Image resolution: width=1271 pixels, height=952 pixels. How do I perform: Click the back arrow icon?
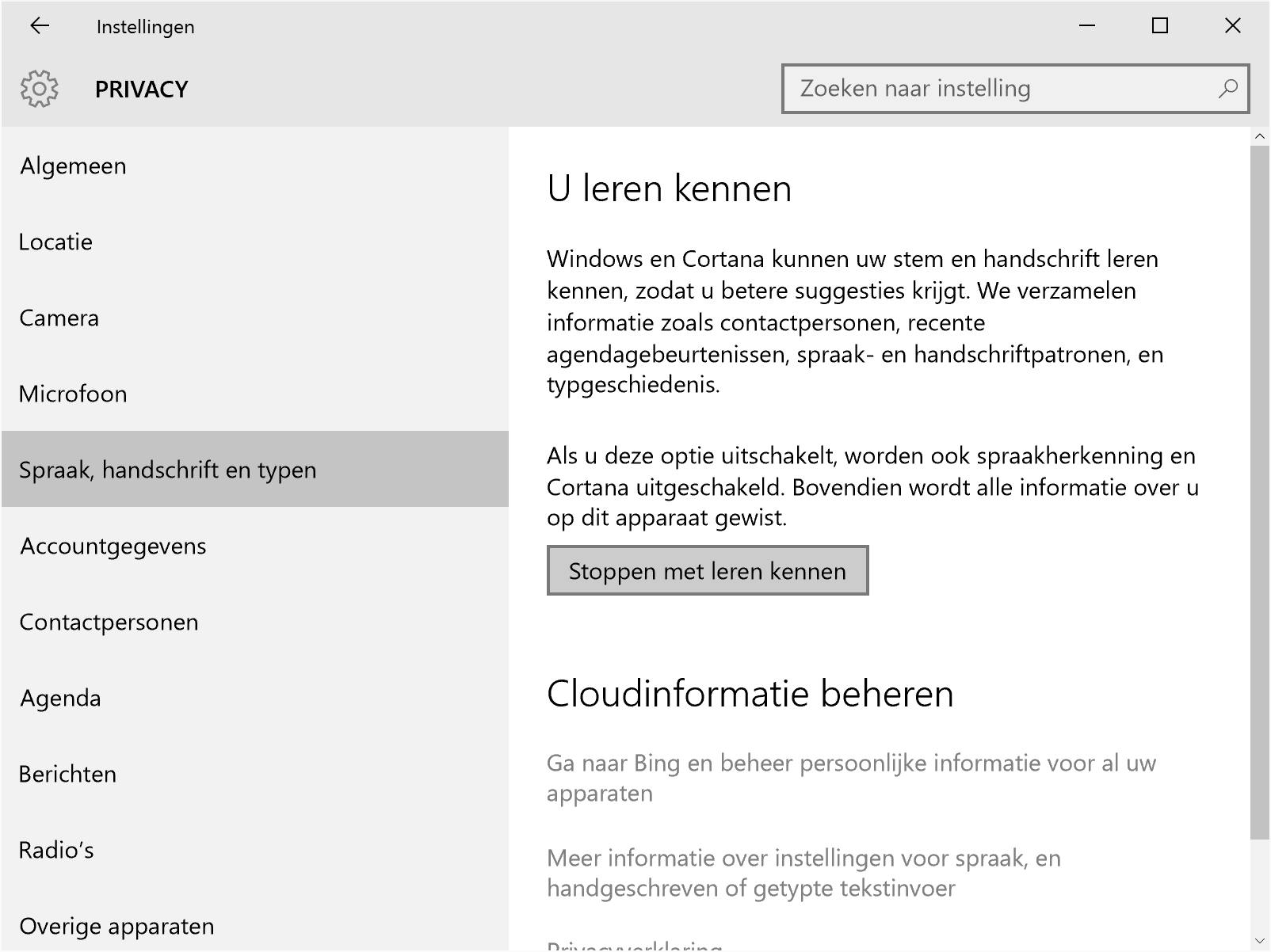coord(40,26)
